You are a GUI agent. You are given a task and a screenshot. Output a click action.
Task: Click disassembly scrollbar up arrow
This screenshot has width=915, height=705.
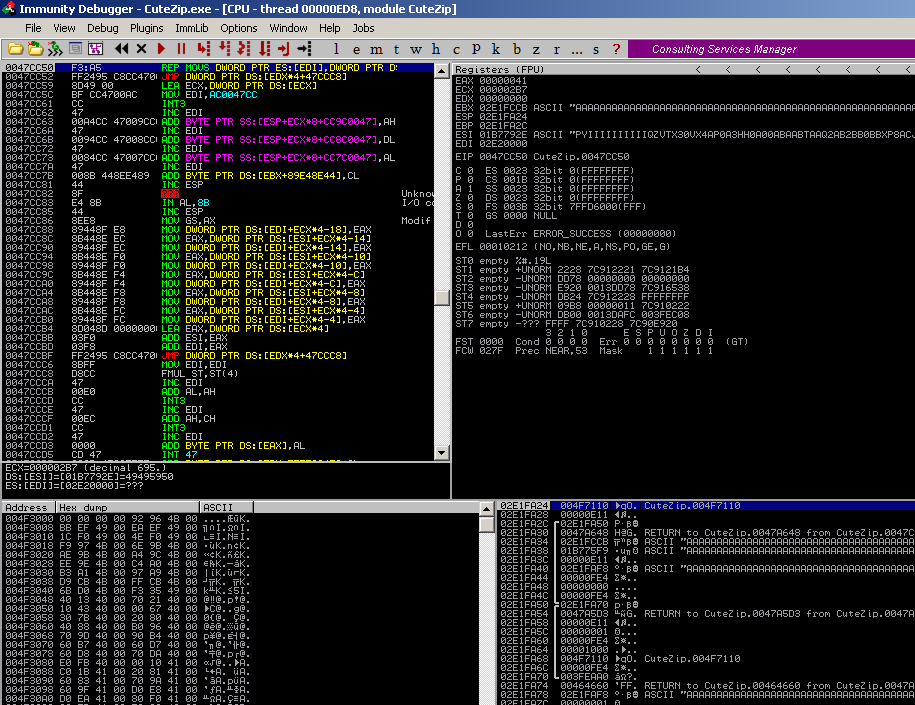click(x=442, y=70)
